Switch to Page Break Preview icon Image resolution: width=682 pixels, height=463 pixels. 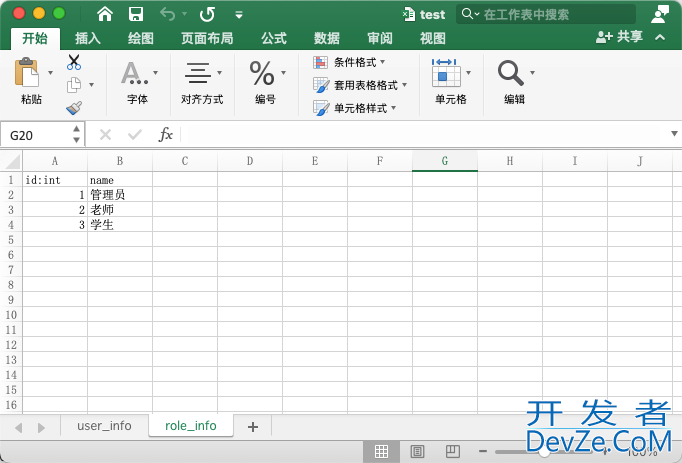(x=453, y=451)
